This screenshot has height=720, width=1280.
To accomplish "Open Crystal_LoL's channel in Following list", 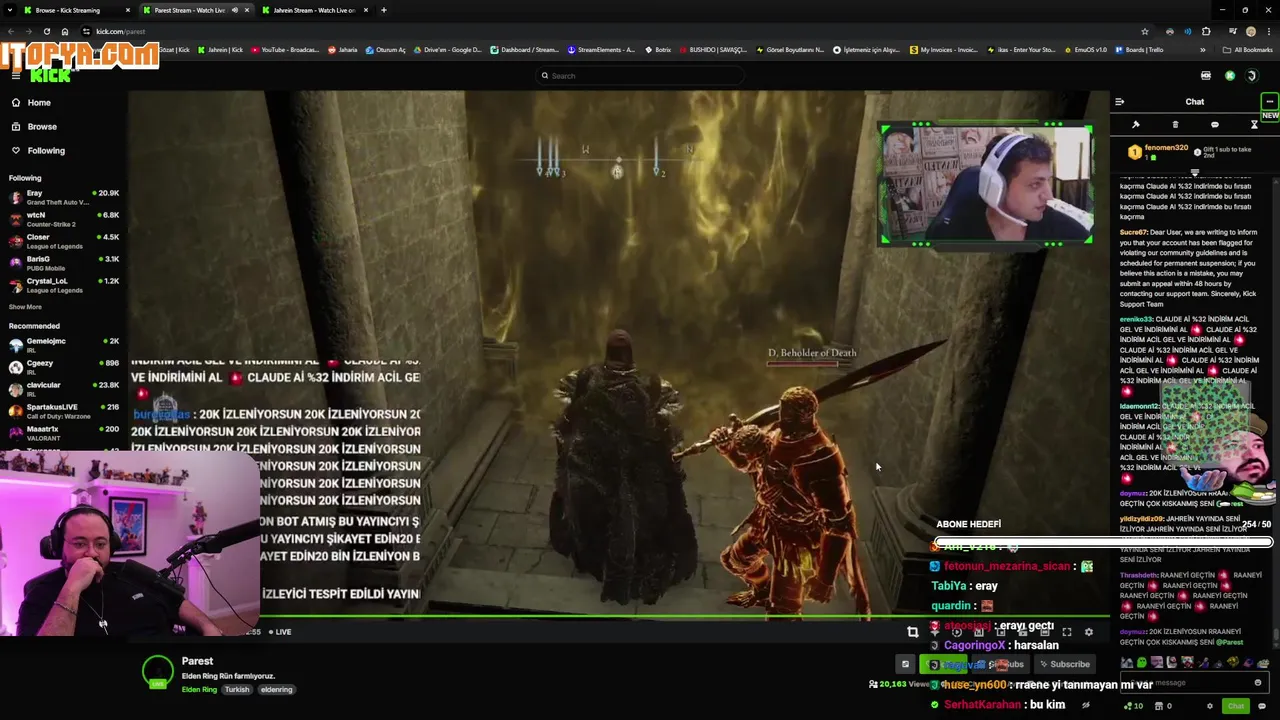I will (x=63, y=285).
